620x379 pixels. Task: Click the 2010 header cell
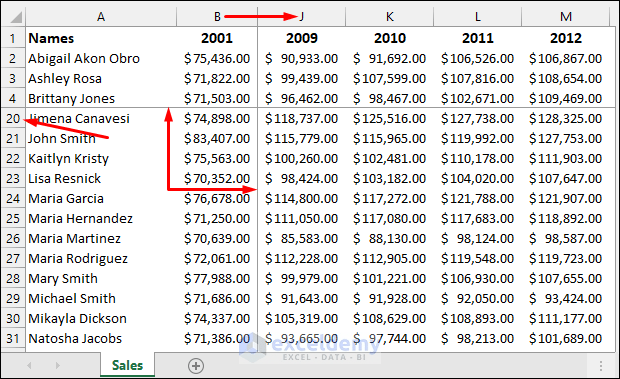pos(389,38)
